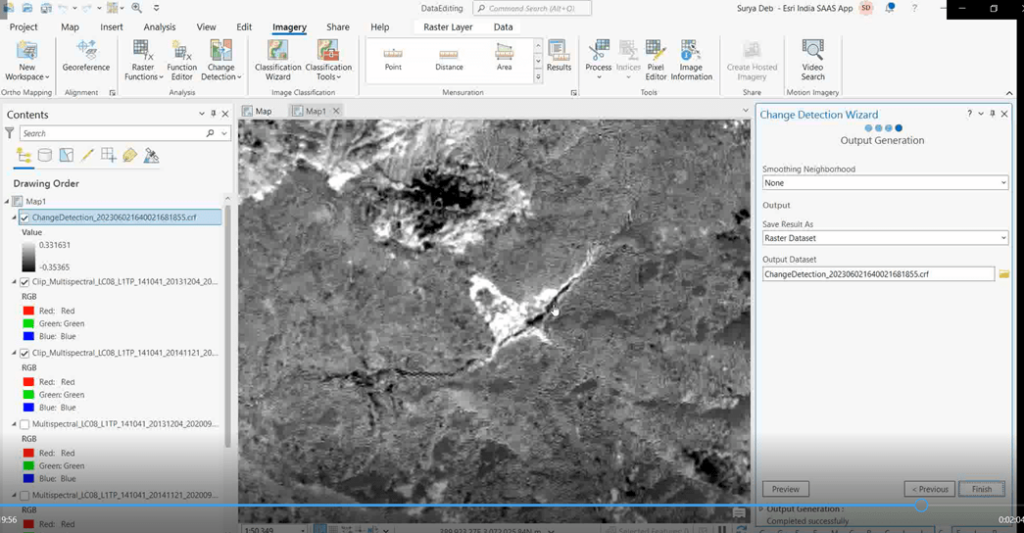Collapse Clip_Multispectral 20131204 layer legend
This screenshot has height=533, width=1024.
(14, 282)
